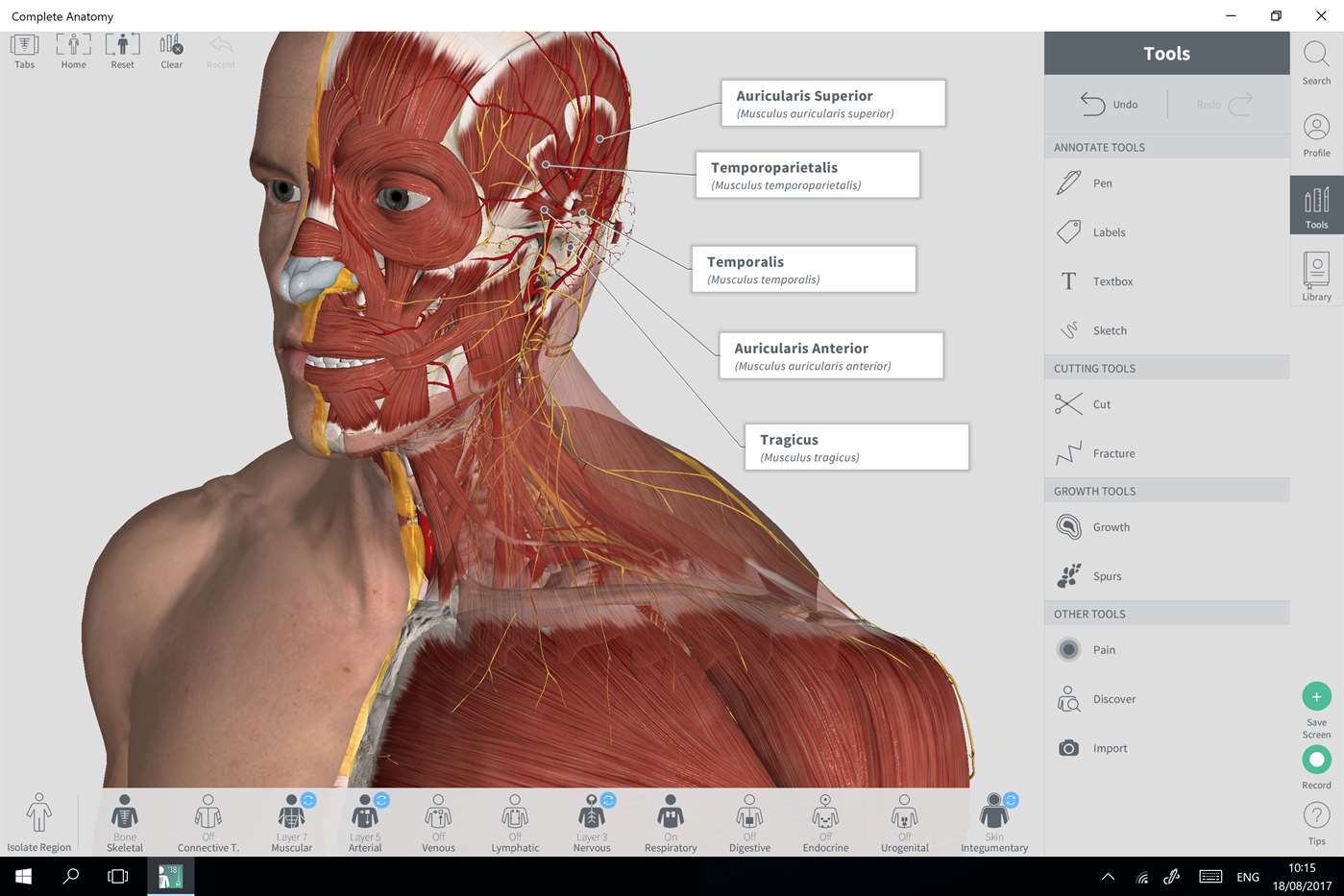Image resolution: width=1344 pixels, height=896 pixels.
Task: Select the Pen annotate tool
Action: pyautogui.click(x=1166, y=183)
